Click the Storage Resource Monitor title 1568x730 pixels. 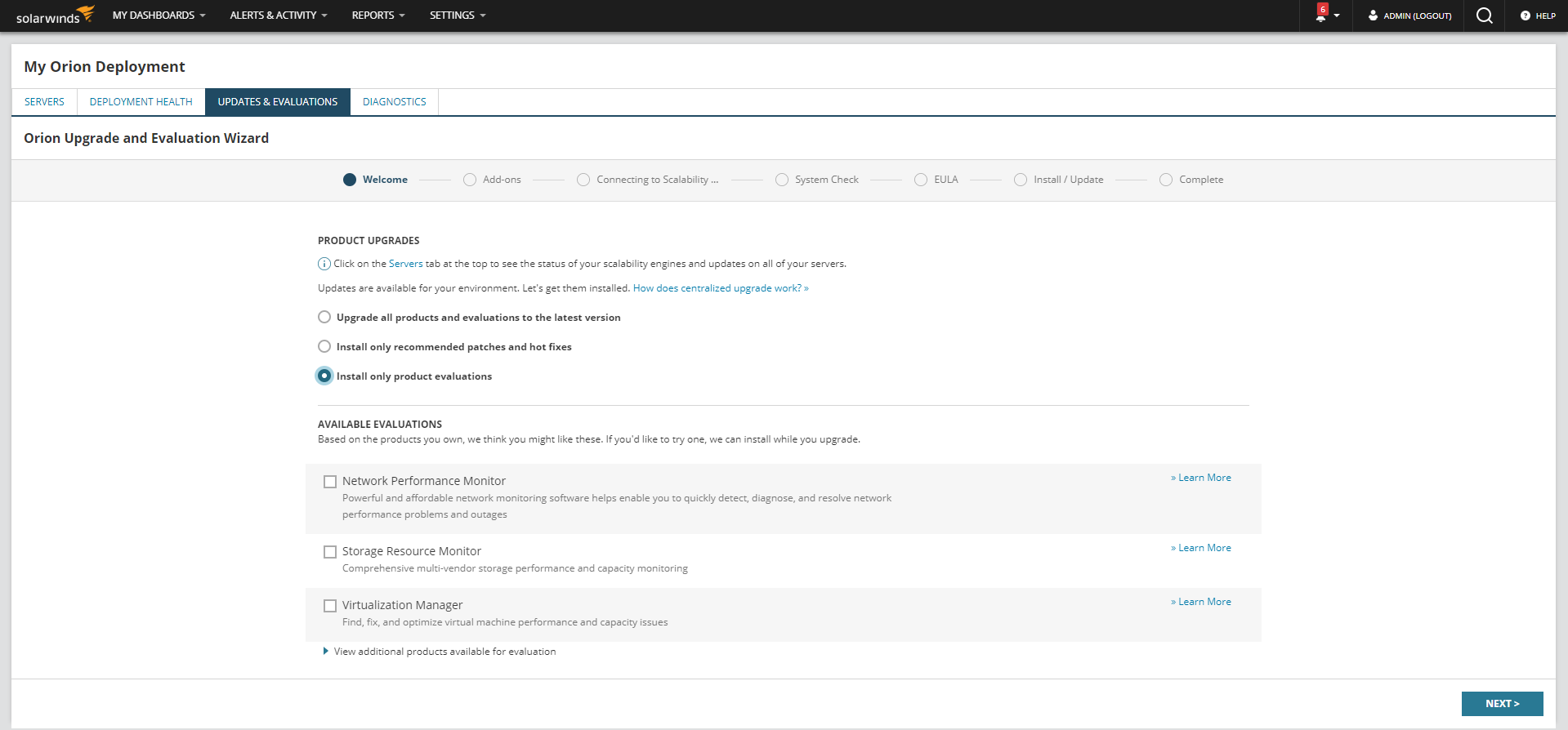coord(412,551)
